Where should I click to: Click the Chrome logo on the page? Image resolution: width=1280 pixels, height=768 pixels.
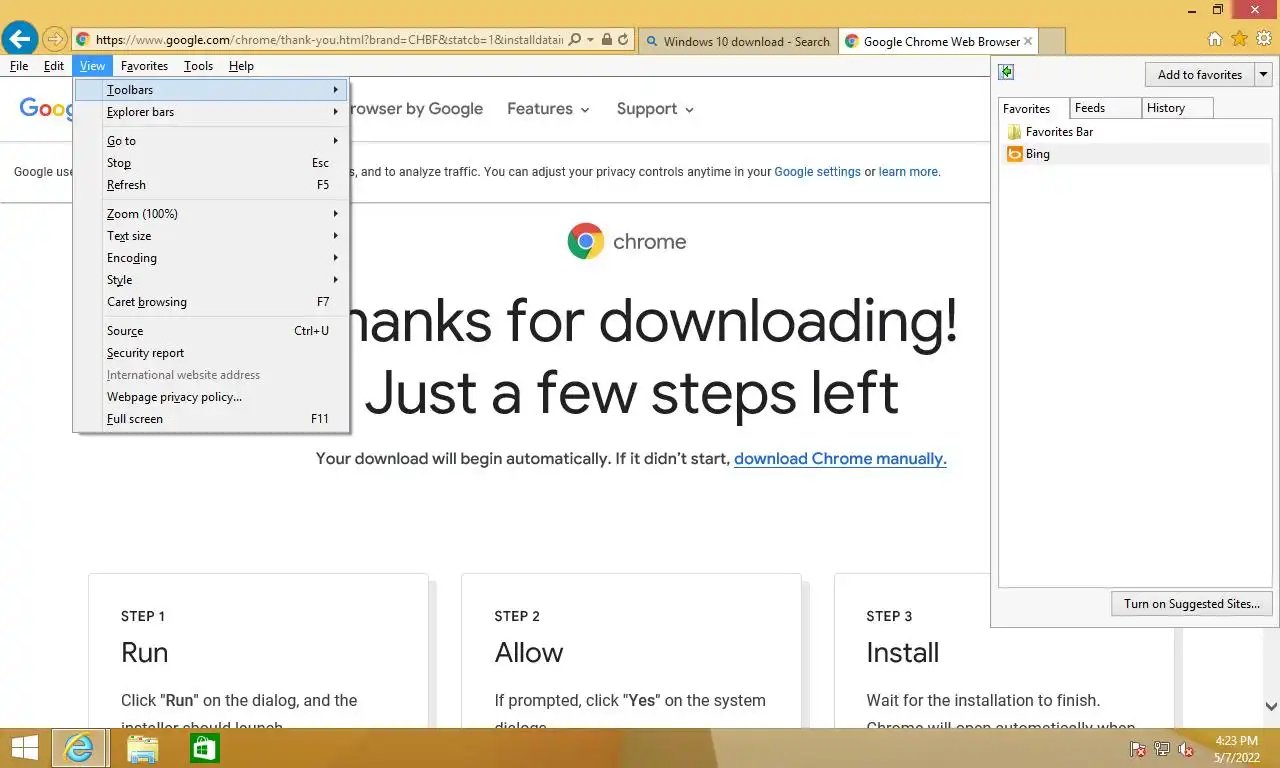[x=586, y=241]
